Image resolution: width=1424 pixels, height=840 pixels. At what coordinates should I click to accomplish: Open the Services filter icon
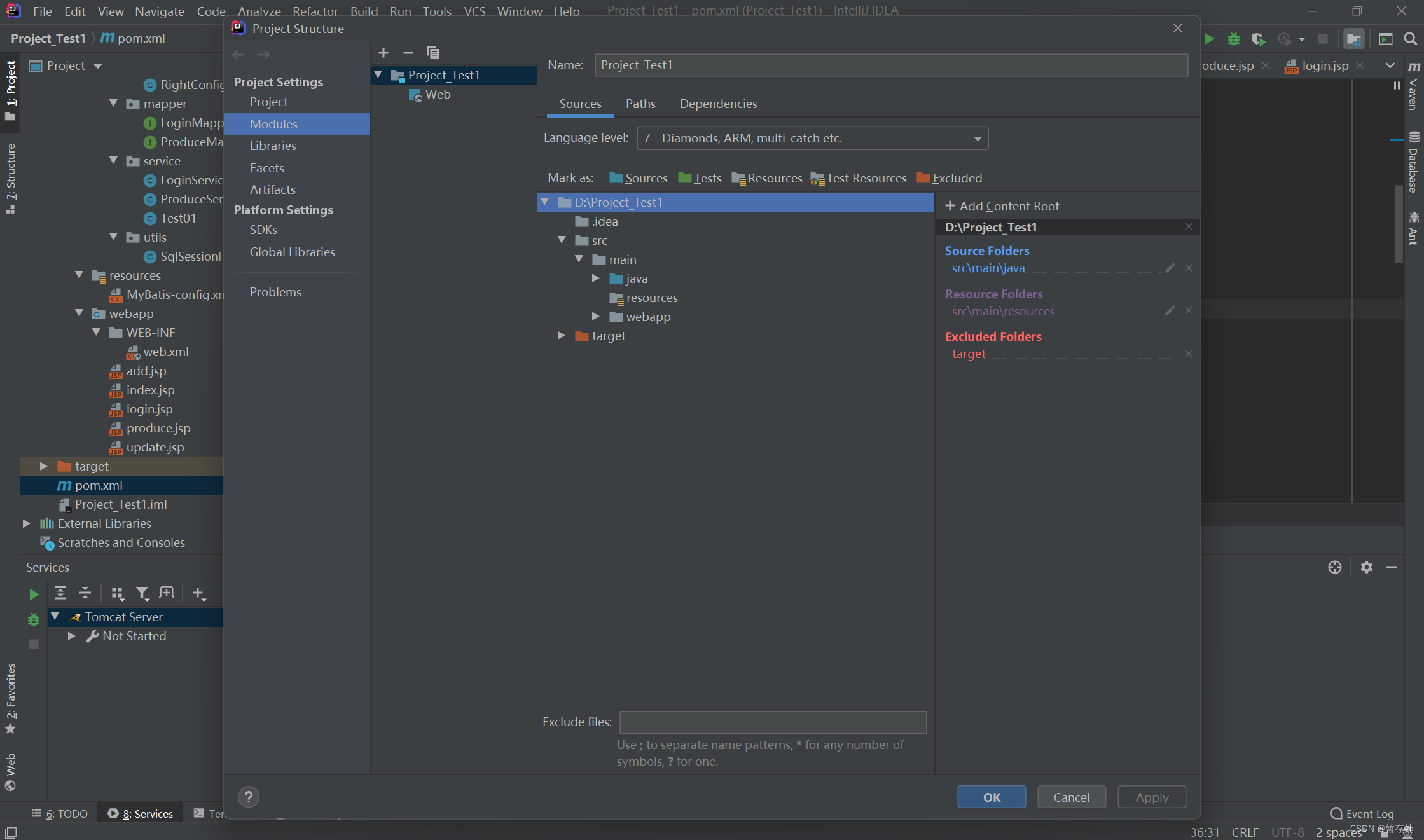[142, 593]
